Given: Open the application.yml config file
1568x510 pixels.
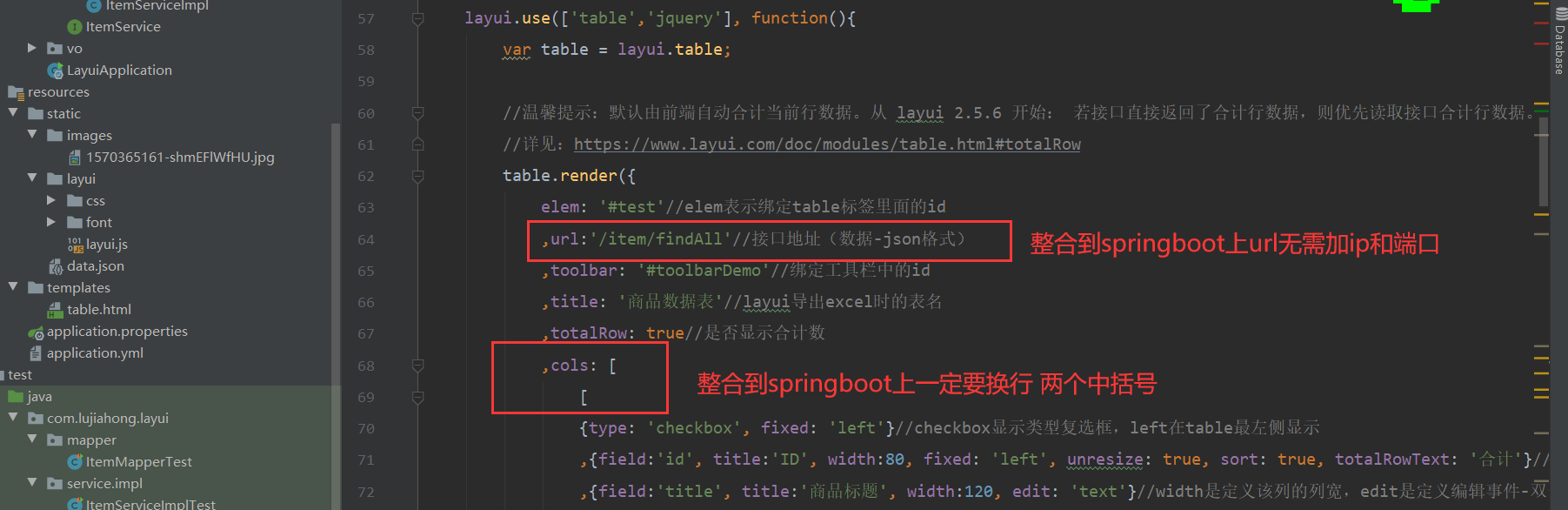Looking at the screenshot, I should 95,353.
